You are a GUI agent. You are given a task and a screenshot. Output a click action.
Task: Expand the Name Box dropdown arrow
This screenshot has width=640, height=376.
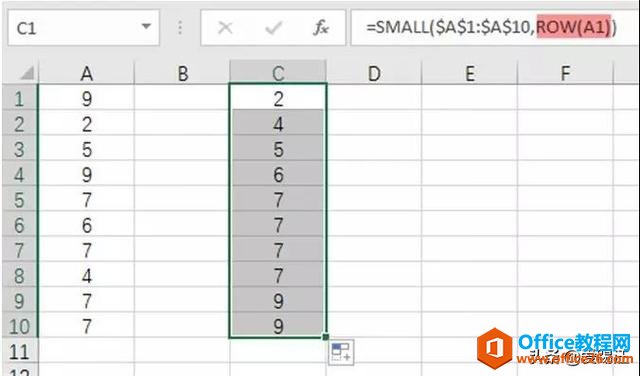click(146, 27)
